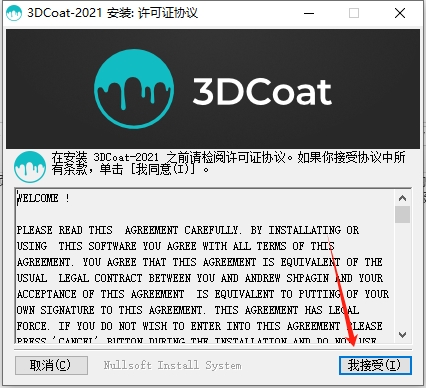Click the scrollbar down arrow in license box
The width and height of the screenshot is (426, 388).
(x=402, y=335)
